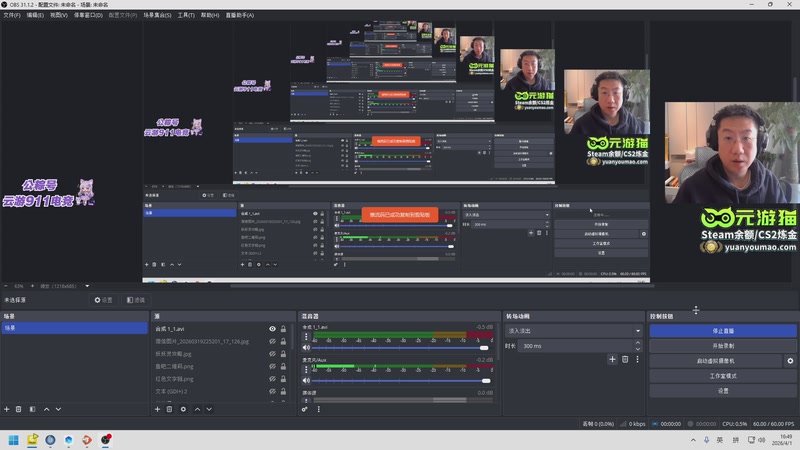Increase transition duration with the up stepper

(638, 343)
